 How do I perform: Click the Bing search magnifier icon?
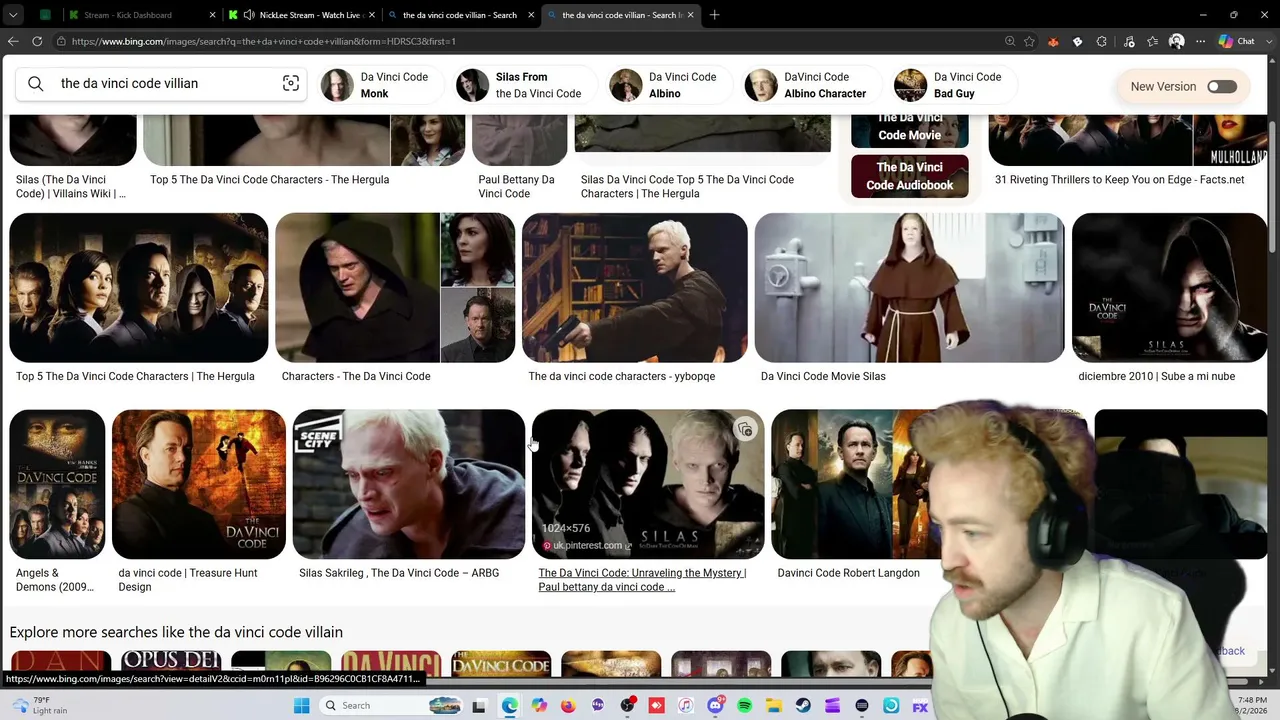[x=36, y=84]
